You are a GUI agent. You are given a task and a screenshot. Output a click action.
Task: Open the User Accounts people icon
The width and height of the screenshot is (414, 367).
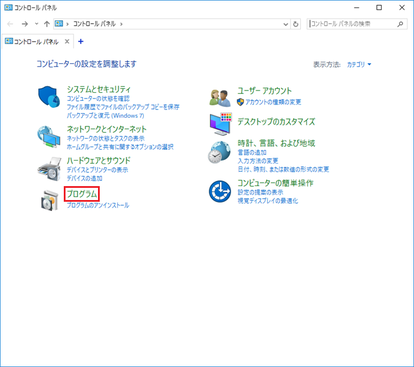[220, 98]
